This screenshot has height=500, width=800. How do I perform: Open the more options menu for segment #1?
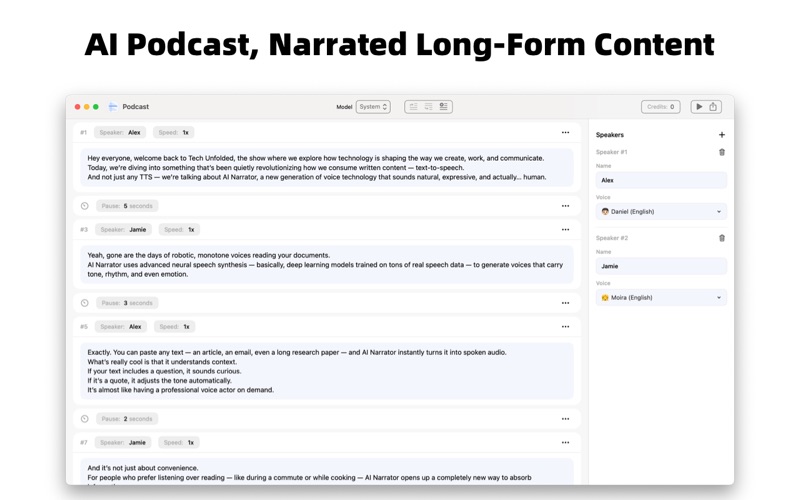[x=565, y=132]
